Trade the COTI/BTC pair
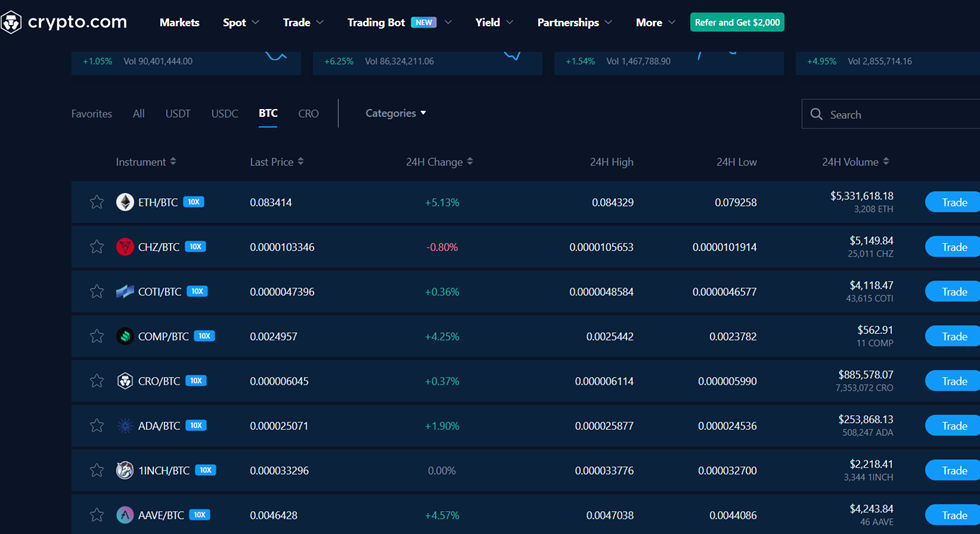980x534 pixels. pos(952,291)
